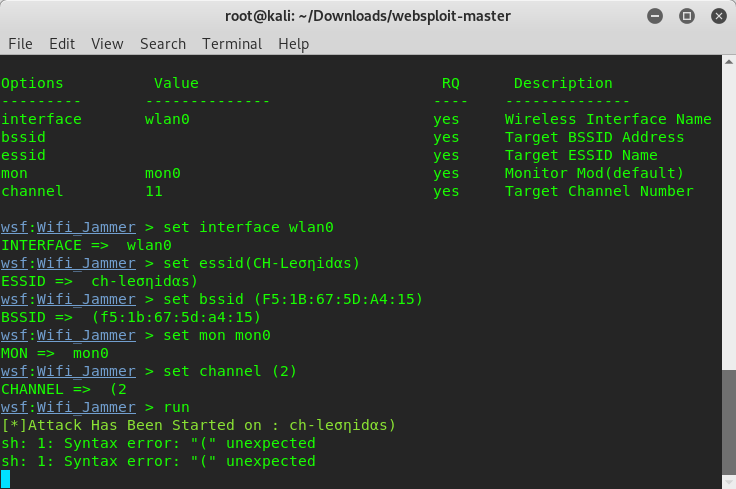Click the scrollbar up arrow

728,62
